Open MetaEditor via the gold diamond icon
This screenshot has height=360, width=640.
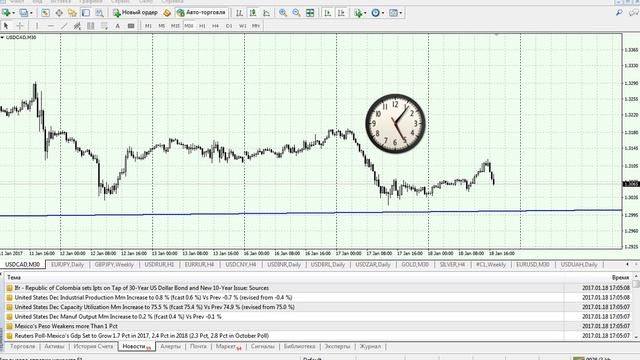167,13
